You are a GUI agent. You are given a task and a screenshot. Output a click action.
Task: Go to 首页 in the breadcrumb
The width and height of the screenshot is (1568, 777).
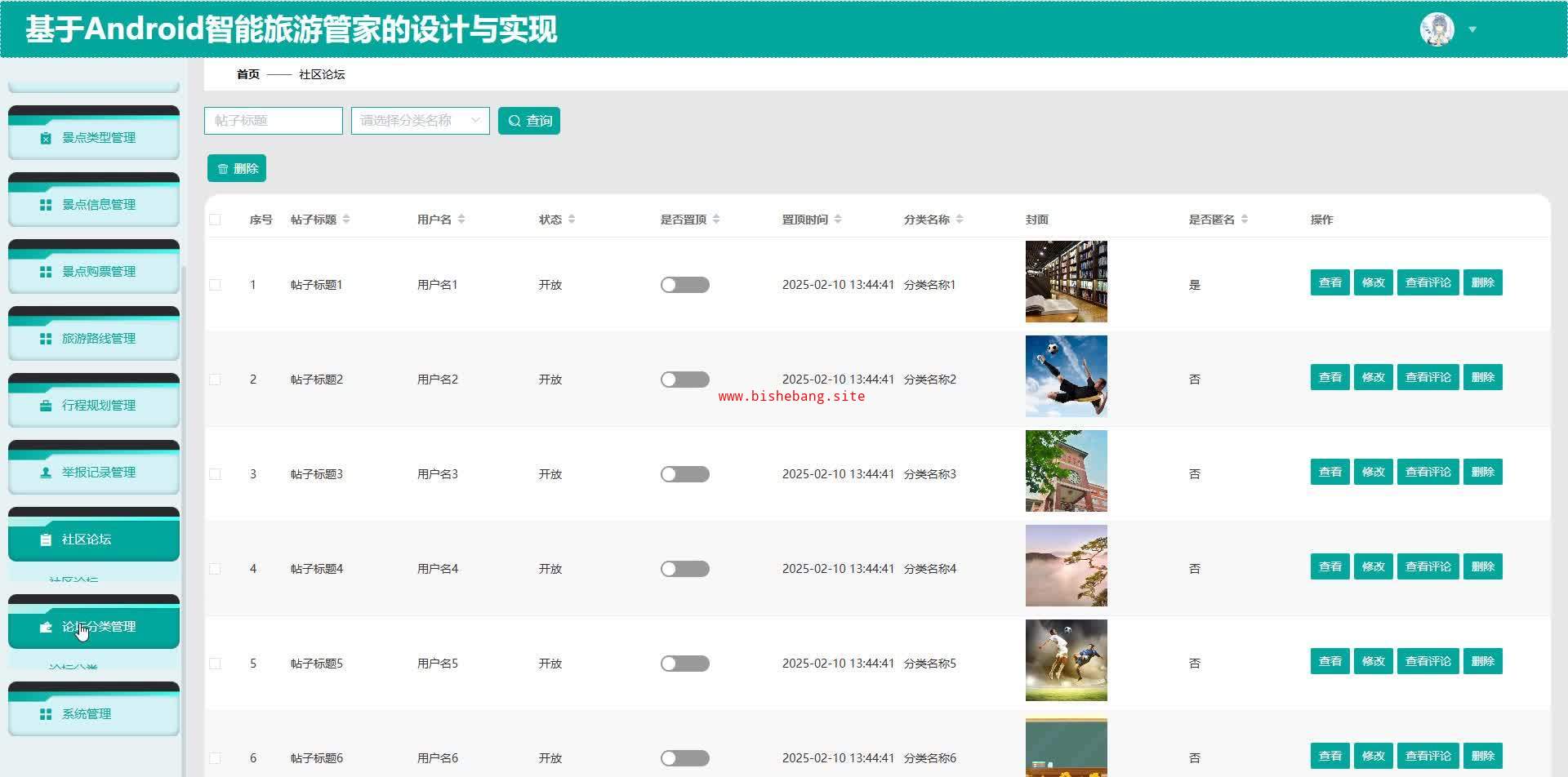click(247, 74)
